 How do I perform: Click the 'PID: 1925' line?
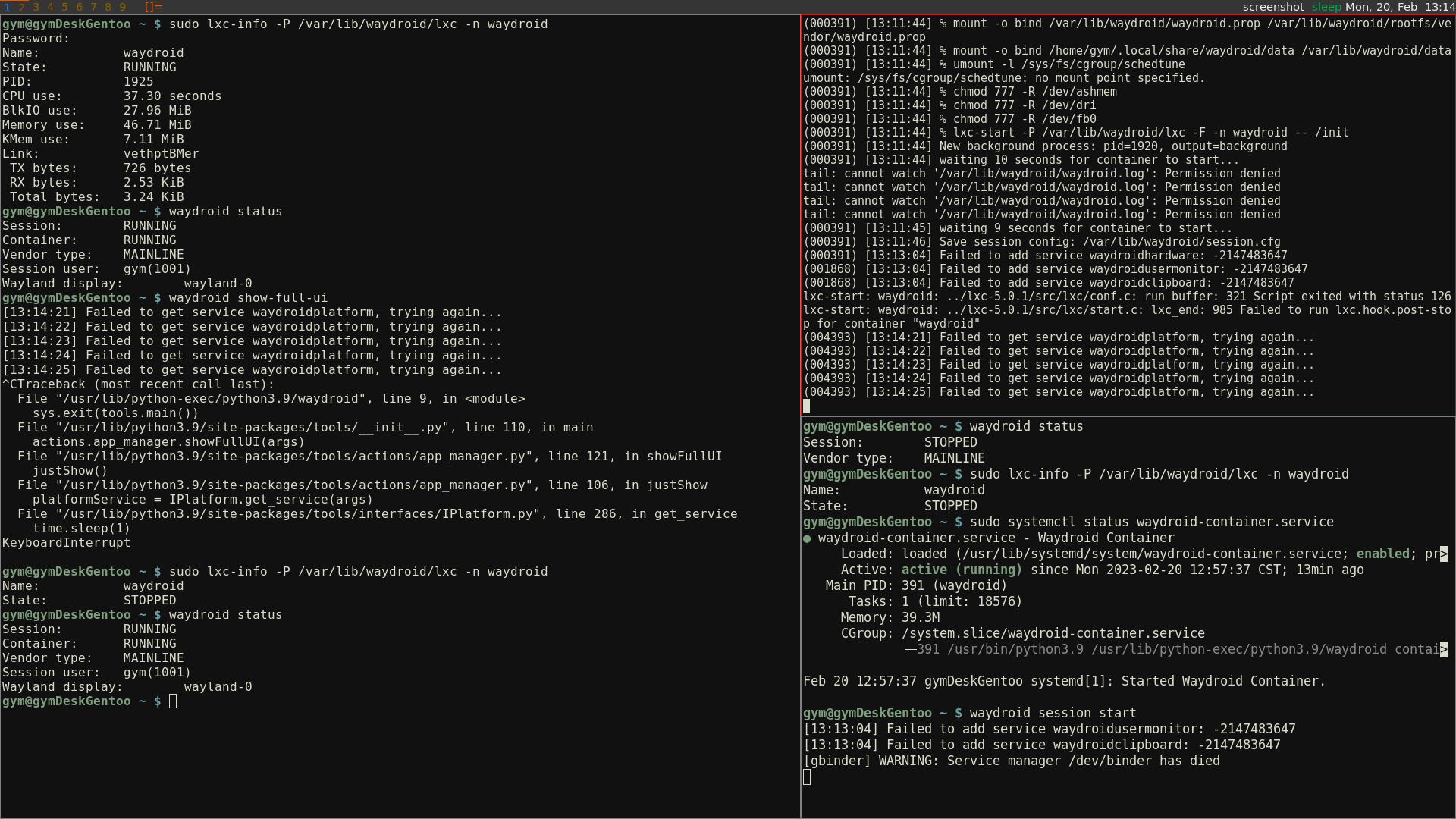pyautogui.click(x=78, y=82)
